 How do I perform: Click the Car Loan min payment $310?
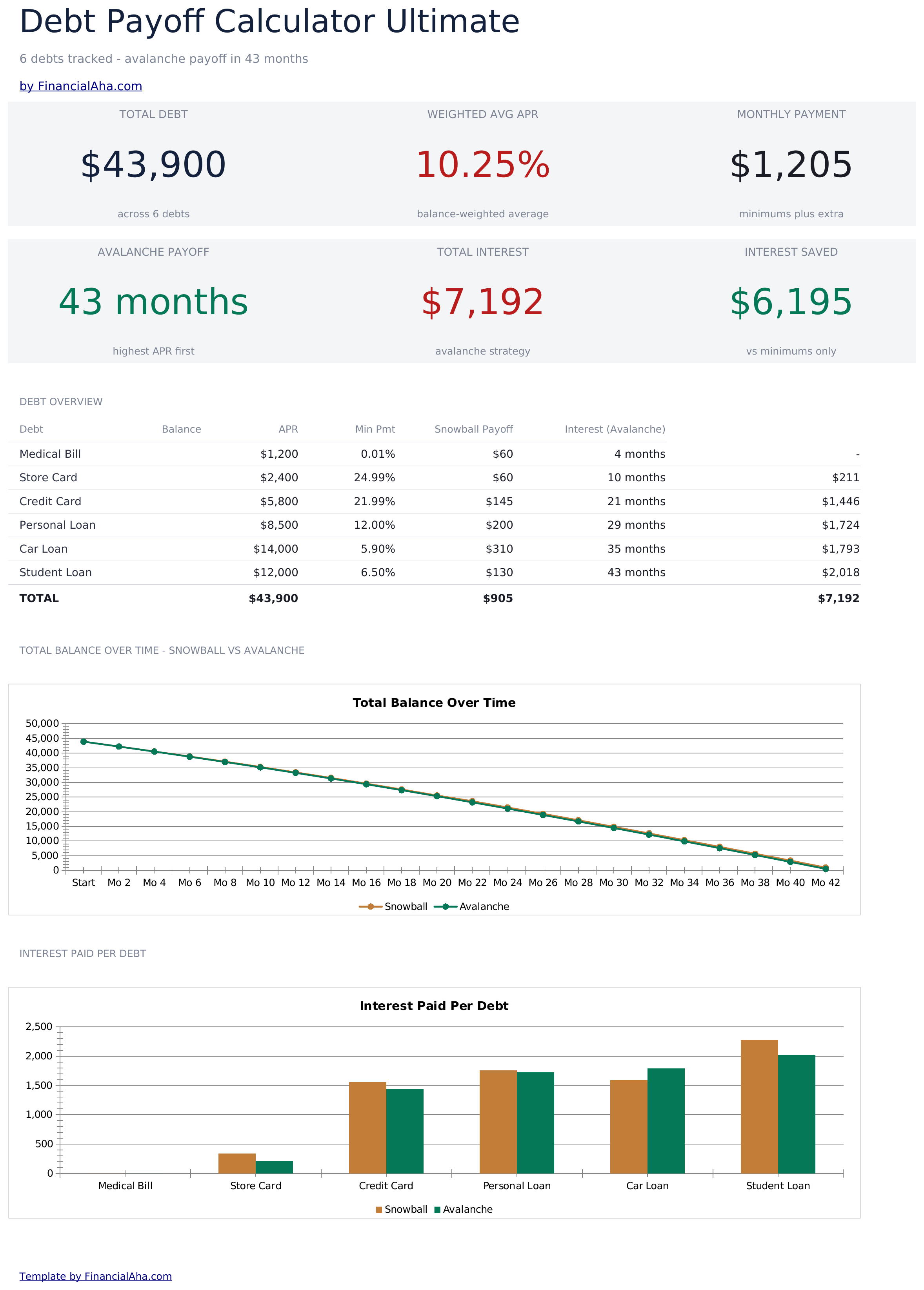click(499, 549)
